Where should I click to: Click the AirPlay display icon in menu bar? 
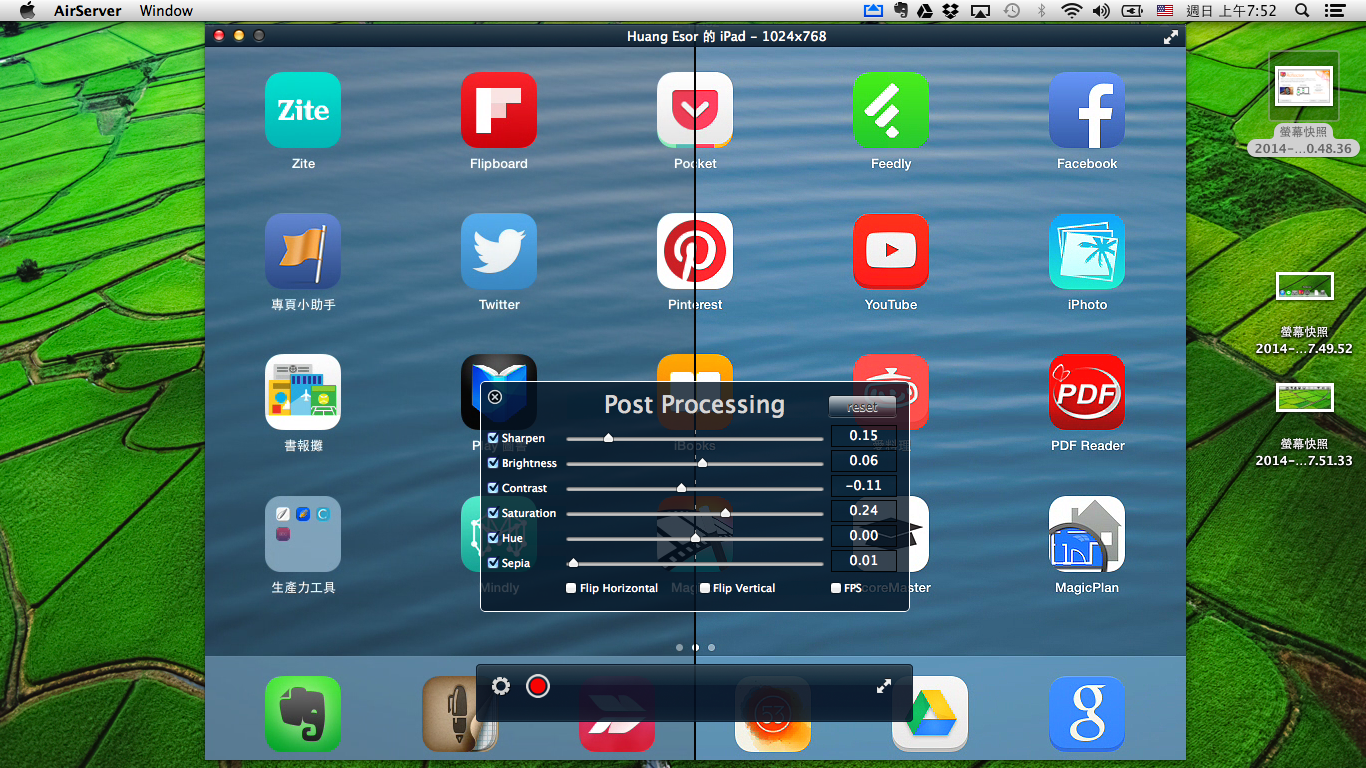coord(981,11)
